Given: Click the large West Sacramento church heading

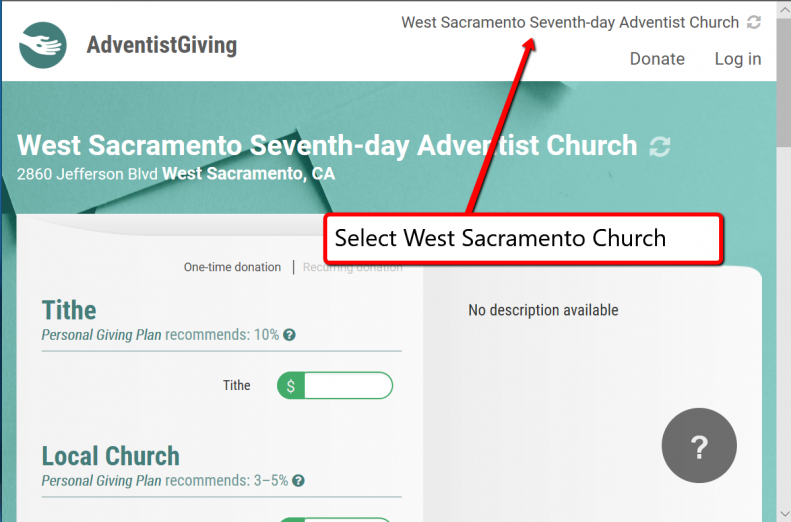Looking at the screenshot, I should point(327,146).
